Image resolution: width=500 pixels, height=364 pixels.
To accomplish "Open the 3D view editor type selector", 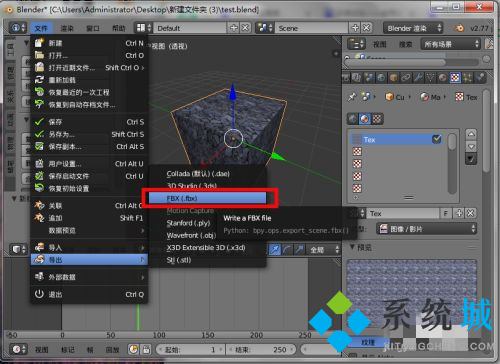I will click(x=18, y=249).
